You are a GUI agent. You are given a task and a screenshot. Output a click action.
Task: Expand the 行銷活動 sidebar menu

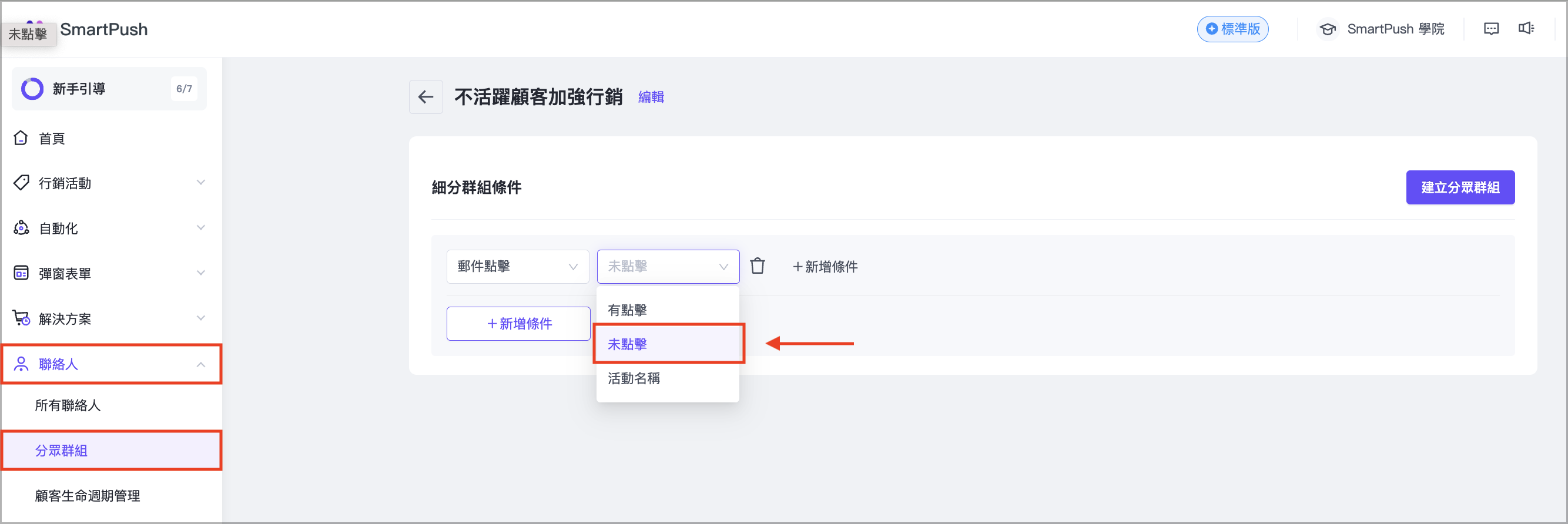(109, 183)
